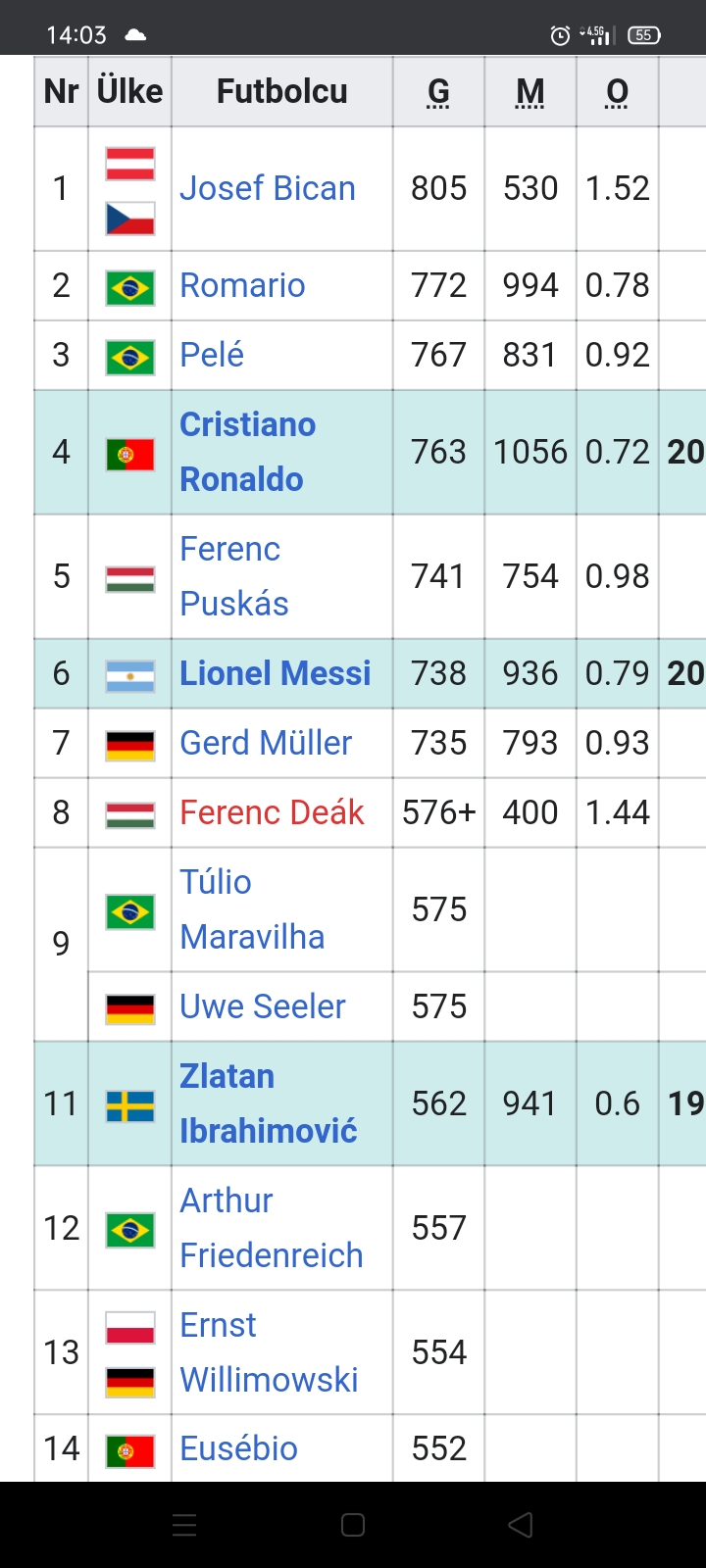Image resolution: width=706 pixels, height=1568 pixels.
Task: Tap the Android back navigation triangle
Action: (x=521, y=1525)
